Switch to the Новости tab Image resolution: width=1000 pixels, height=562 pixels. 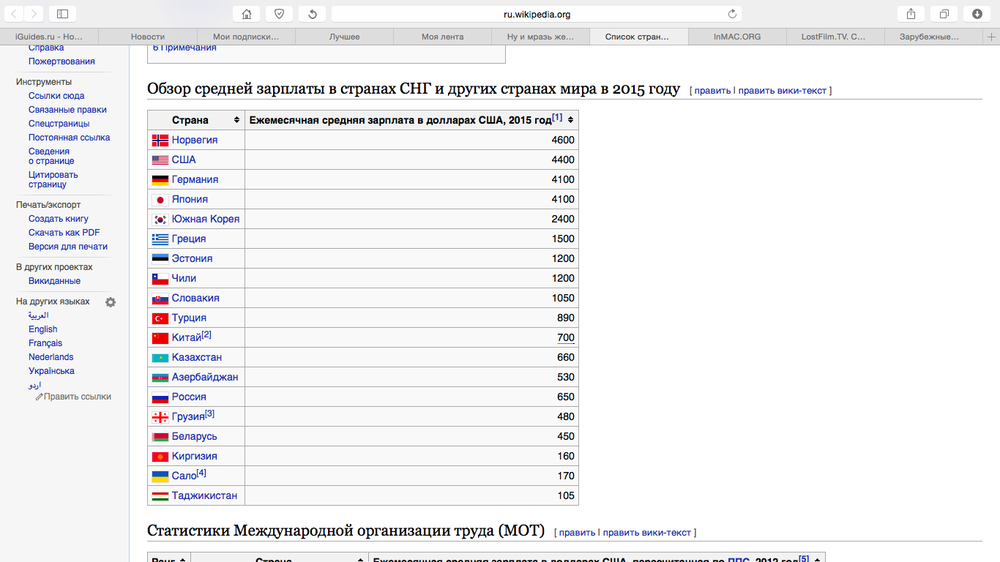point(148,37)
